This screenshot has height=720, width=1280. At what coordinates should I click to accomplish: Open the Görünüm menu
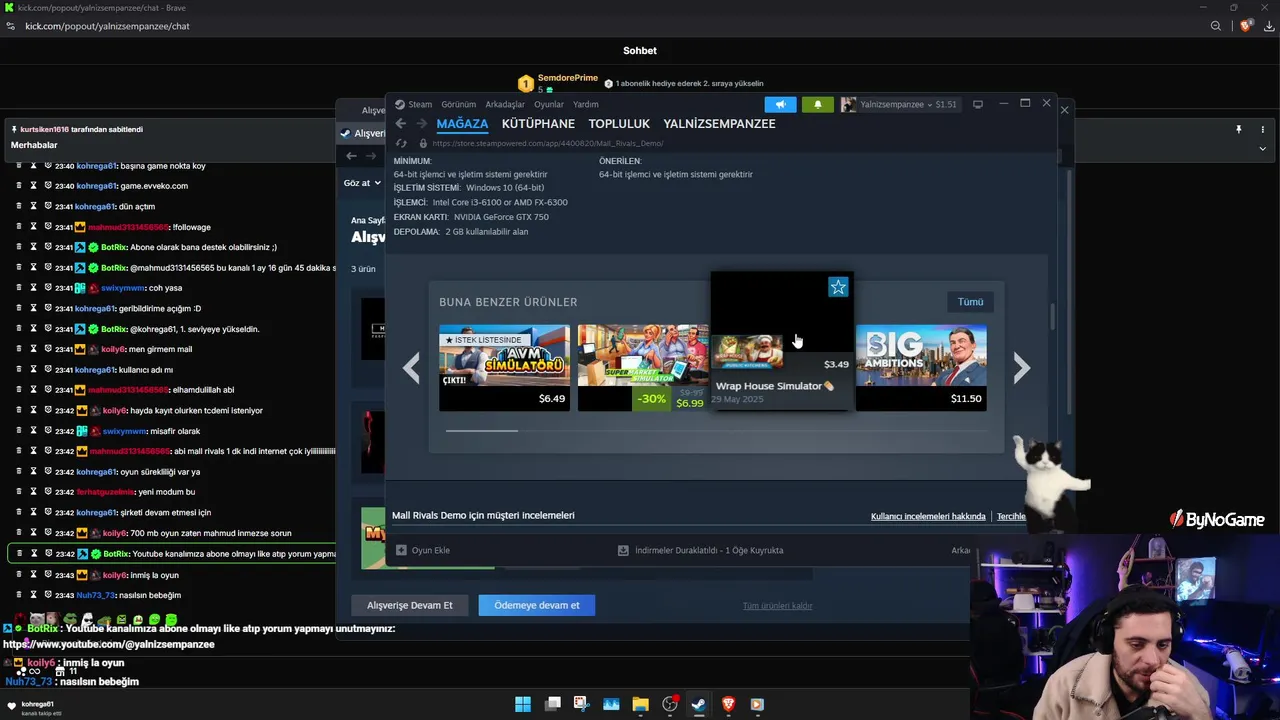click(x=459, y=104)
